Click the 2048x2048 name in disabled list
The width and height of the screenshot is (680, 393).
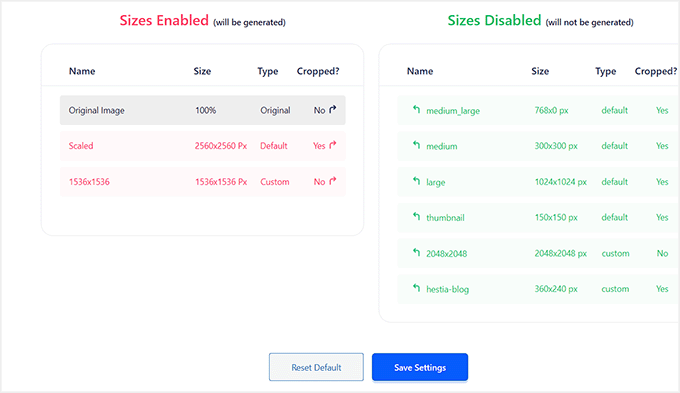(x=446, y=254)
